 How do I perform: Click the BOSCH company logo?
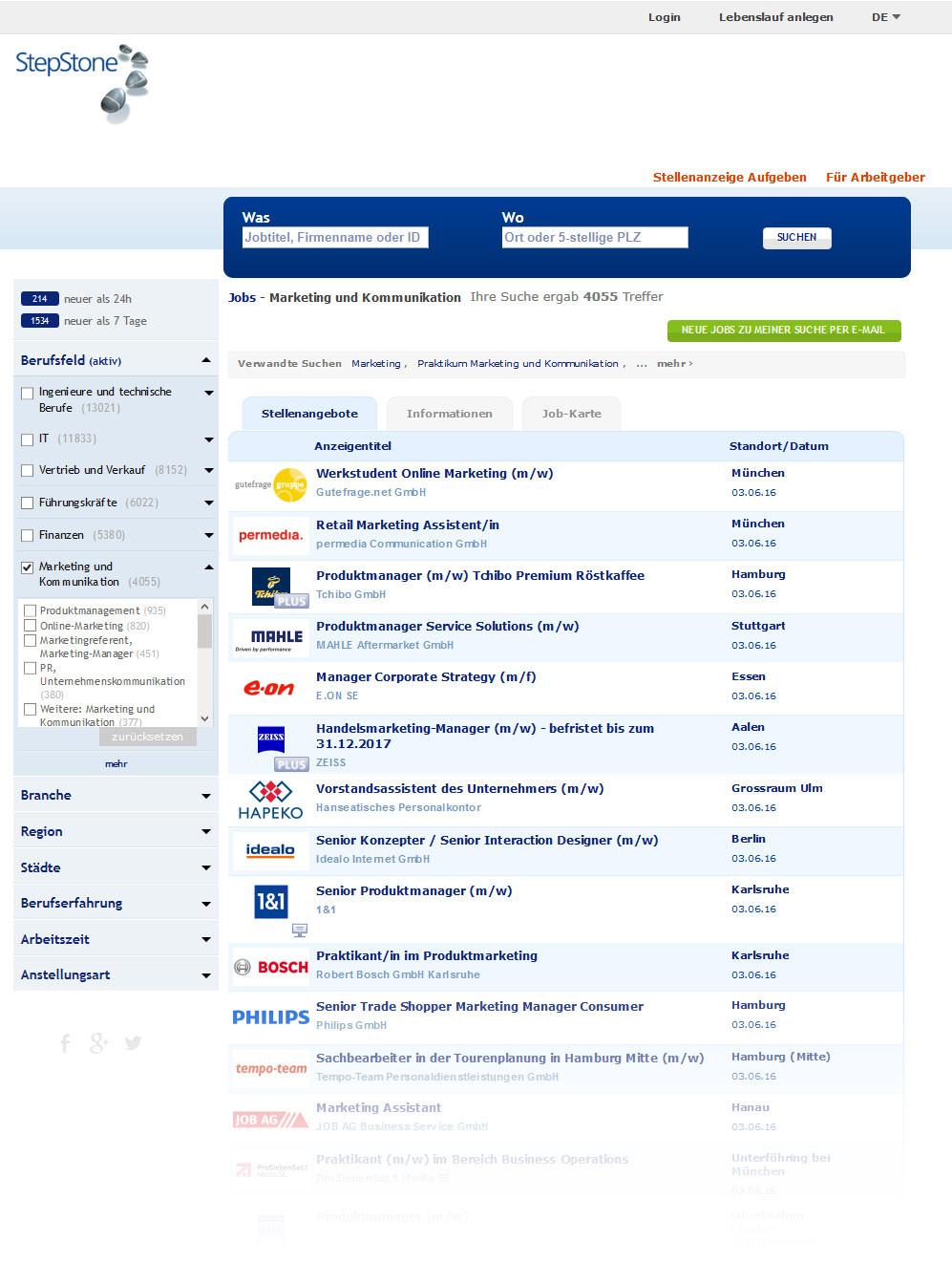271,967
